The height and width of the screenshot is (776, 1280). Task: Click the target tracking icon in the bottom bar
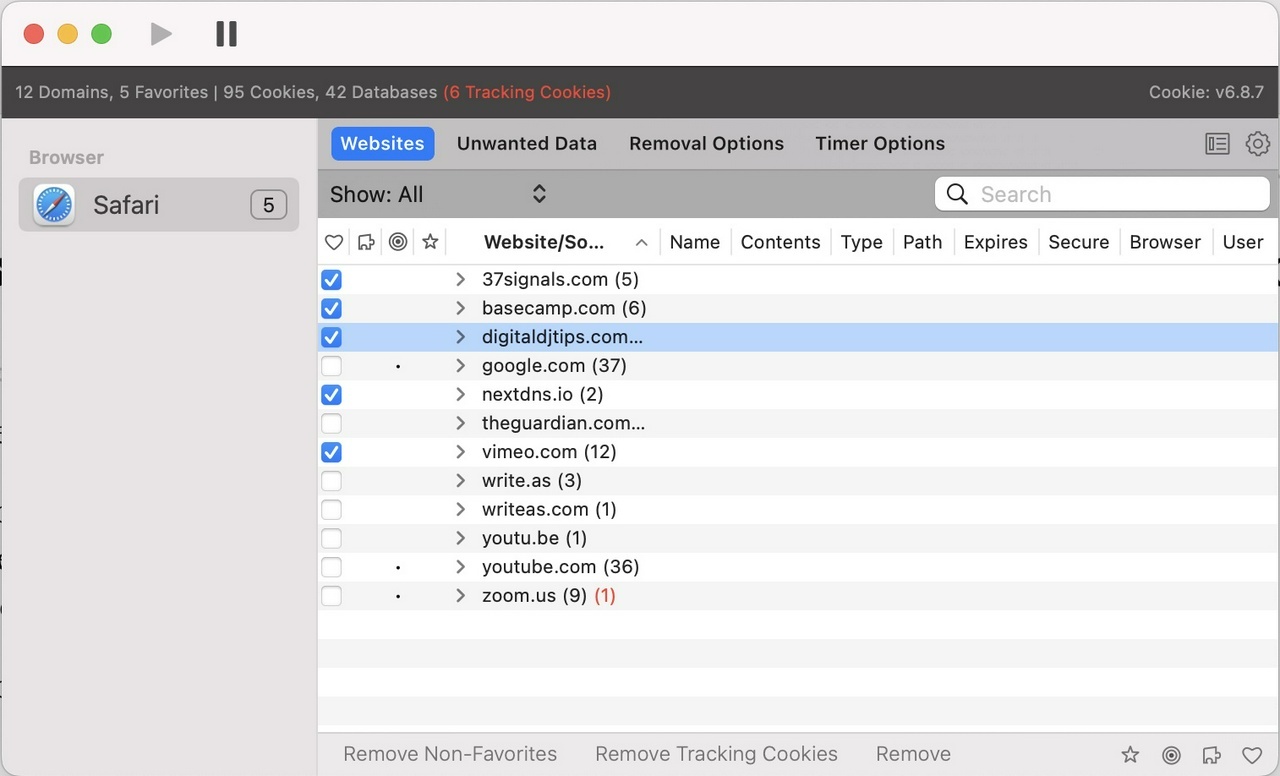point(1171,755)
